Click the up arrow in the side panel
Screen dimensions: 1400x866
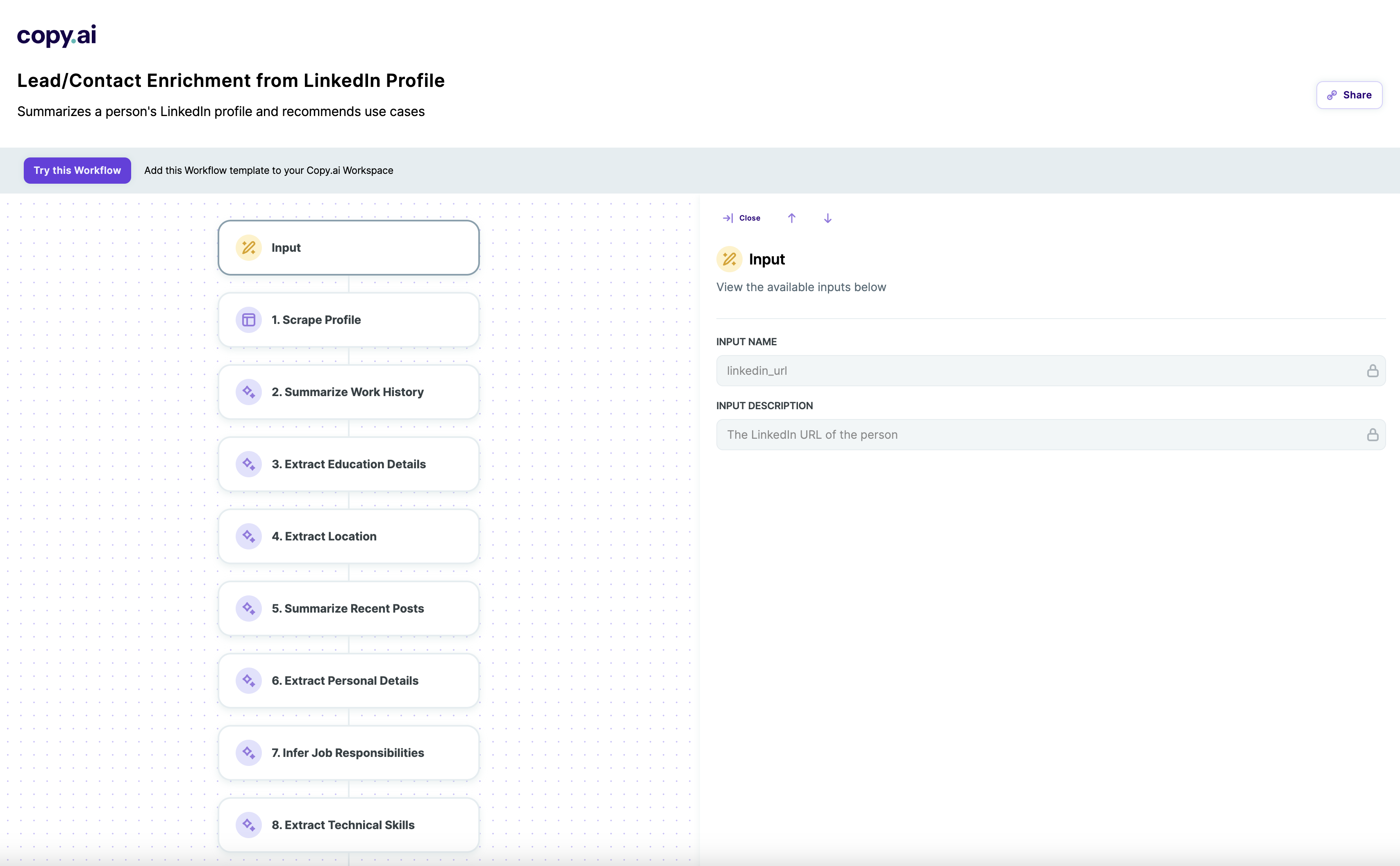[791, 218]
